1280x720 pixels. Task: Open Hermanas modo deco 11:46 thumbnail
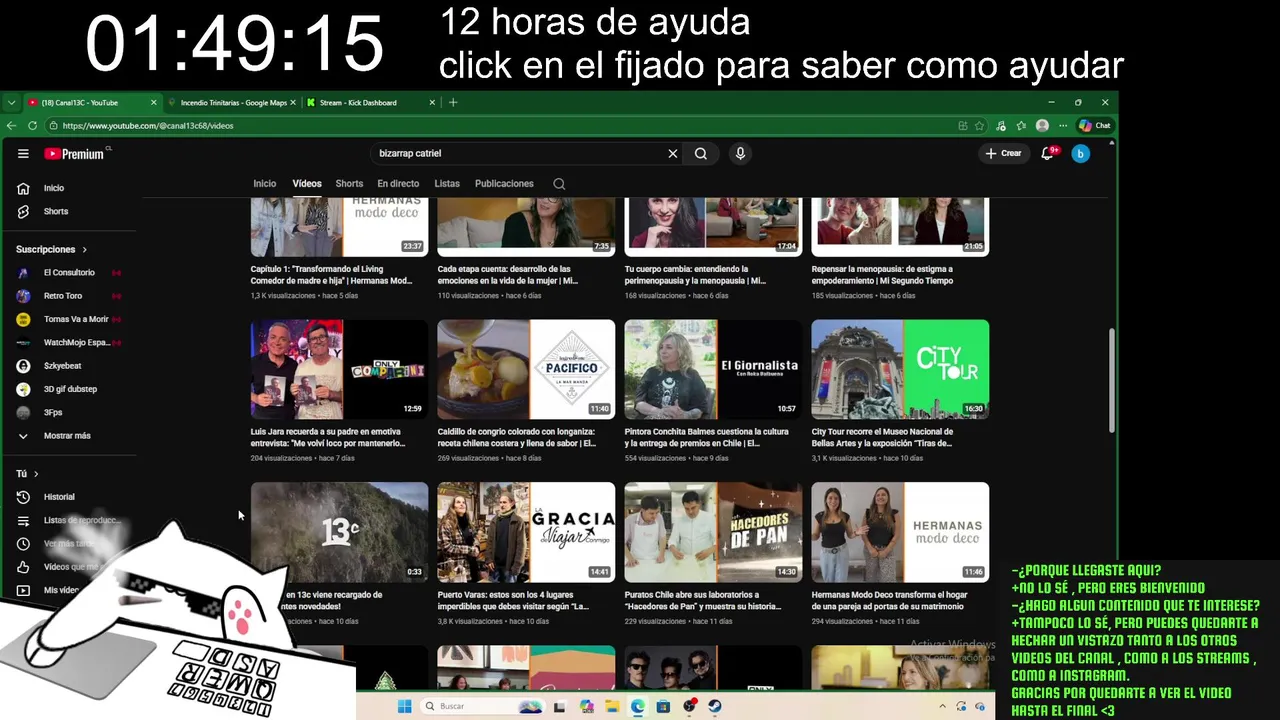pos(900,532)
